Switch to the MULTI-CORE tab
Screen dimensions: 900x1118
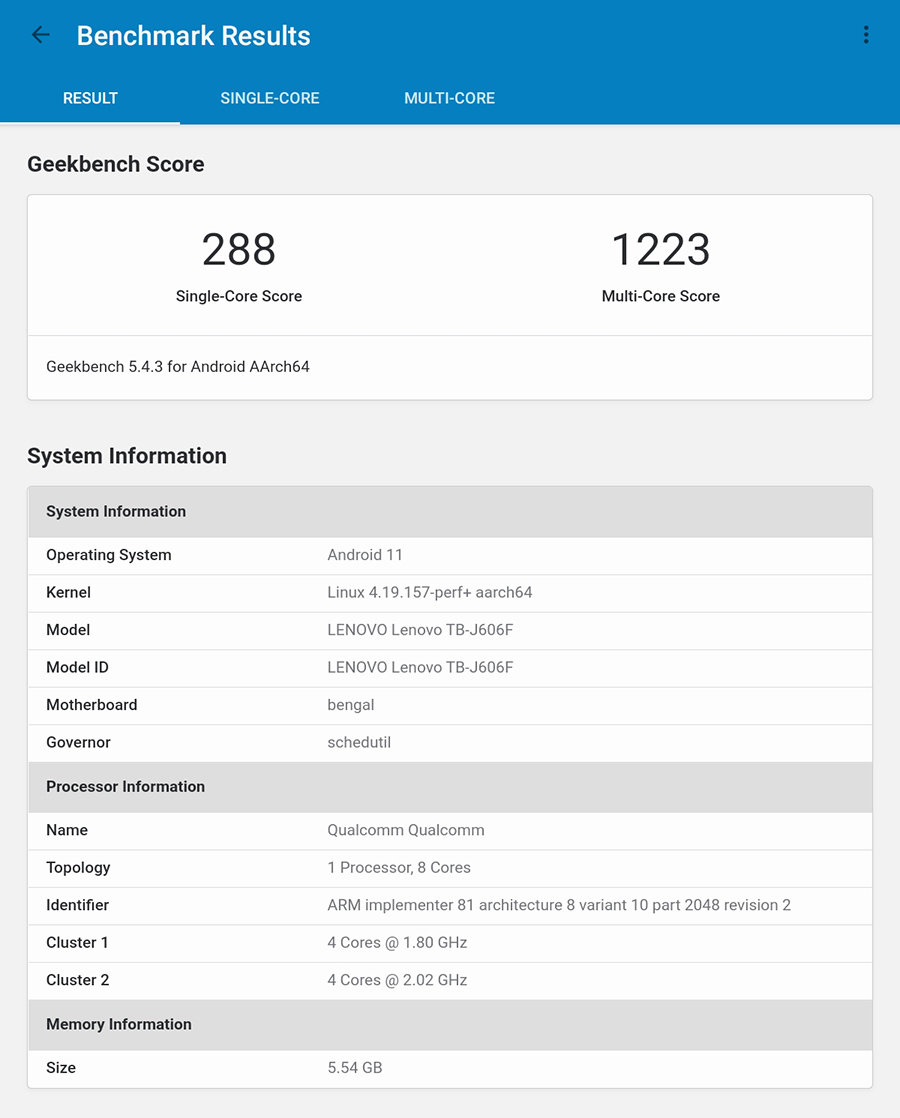(x=449, y=98)
